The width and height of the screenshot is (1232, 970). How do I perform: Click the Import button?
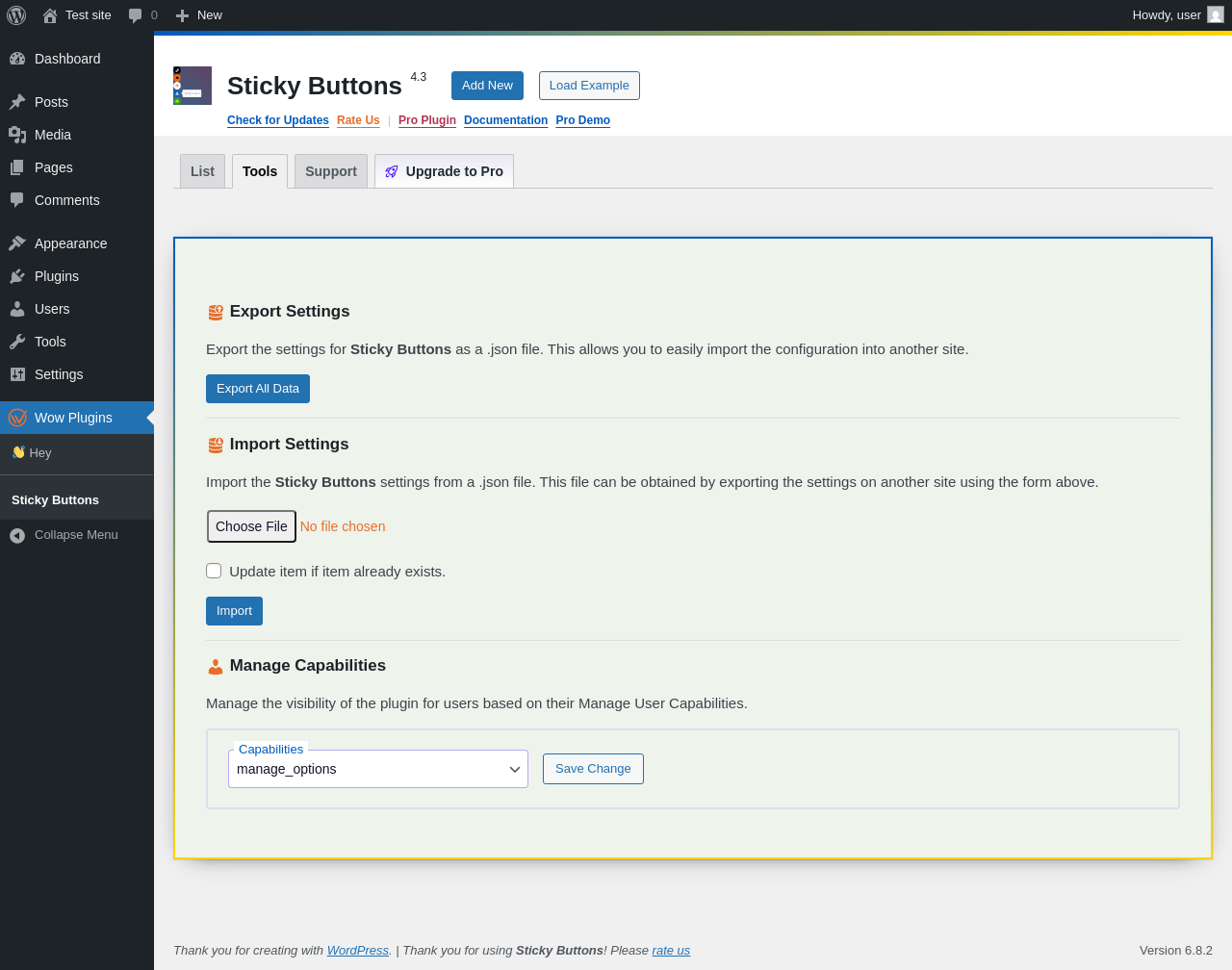click(x=234, y=611)
